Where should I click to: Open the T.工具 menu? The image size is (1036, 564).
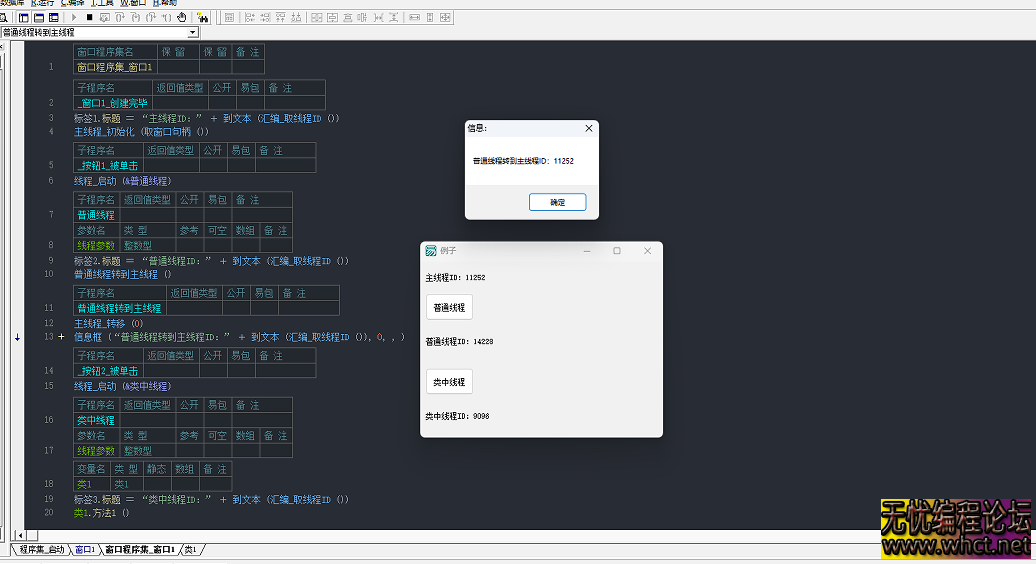101,3
